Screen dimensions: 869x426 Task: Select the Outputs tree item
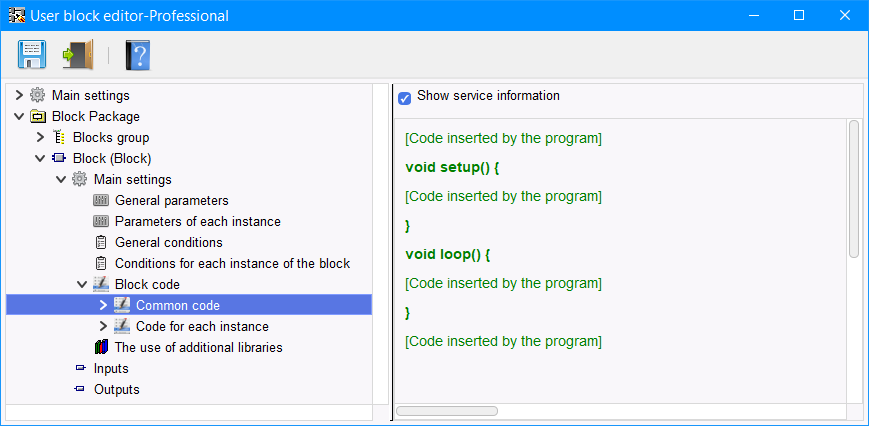(116, 389)
